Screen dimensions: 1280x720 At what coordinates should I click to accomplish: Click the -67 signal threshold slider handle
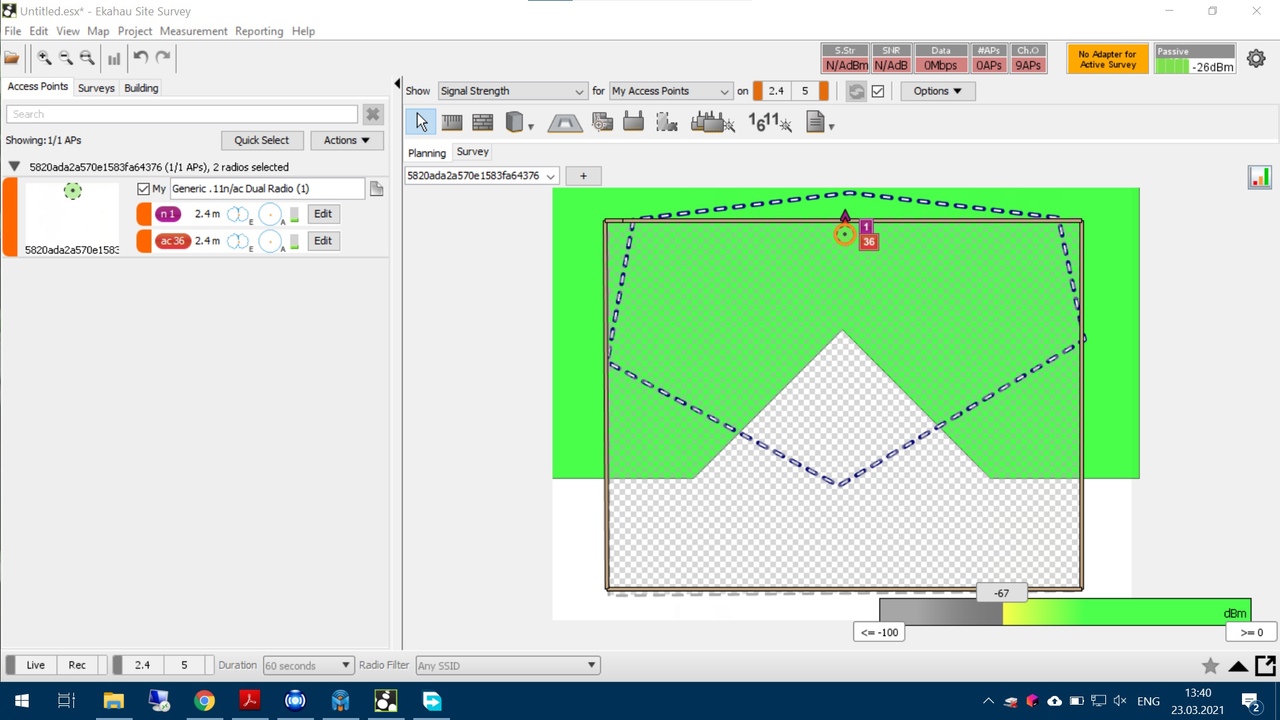pos(1001,593)
